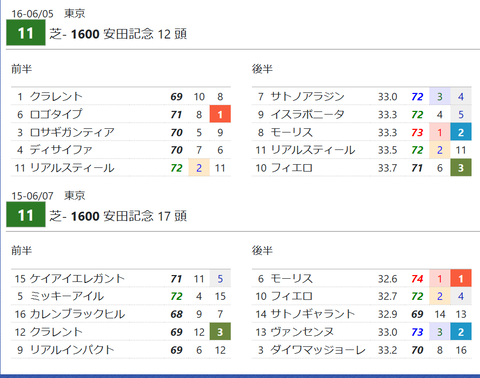This screenshot has width=480, height=378.
Task: Click the blue rank 2 cell for モーリス 33.3
Action: tap(461, 132)
